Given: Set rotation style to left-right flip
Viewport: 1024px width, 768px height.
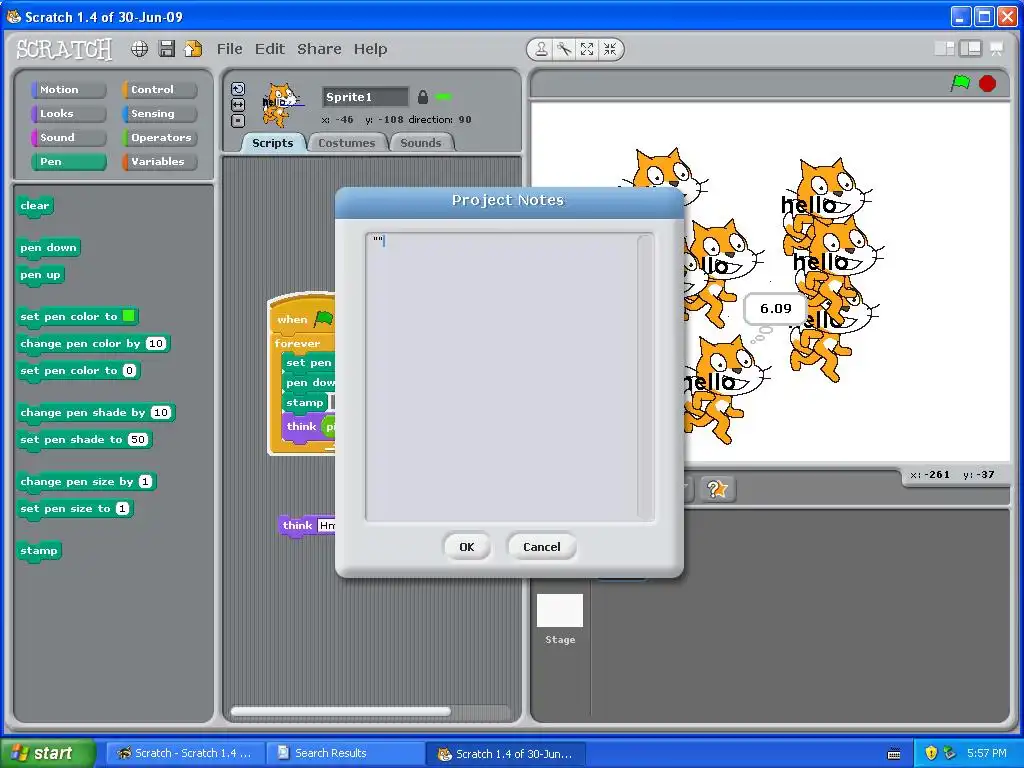Looking at the screenshot, I should 238,104.
